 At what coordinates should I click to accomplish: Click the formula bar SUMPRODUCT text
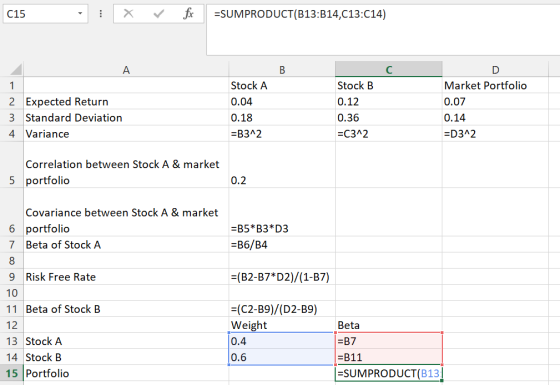pyautogui.click(x=300, y=14)
